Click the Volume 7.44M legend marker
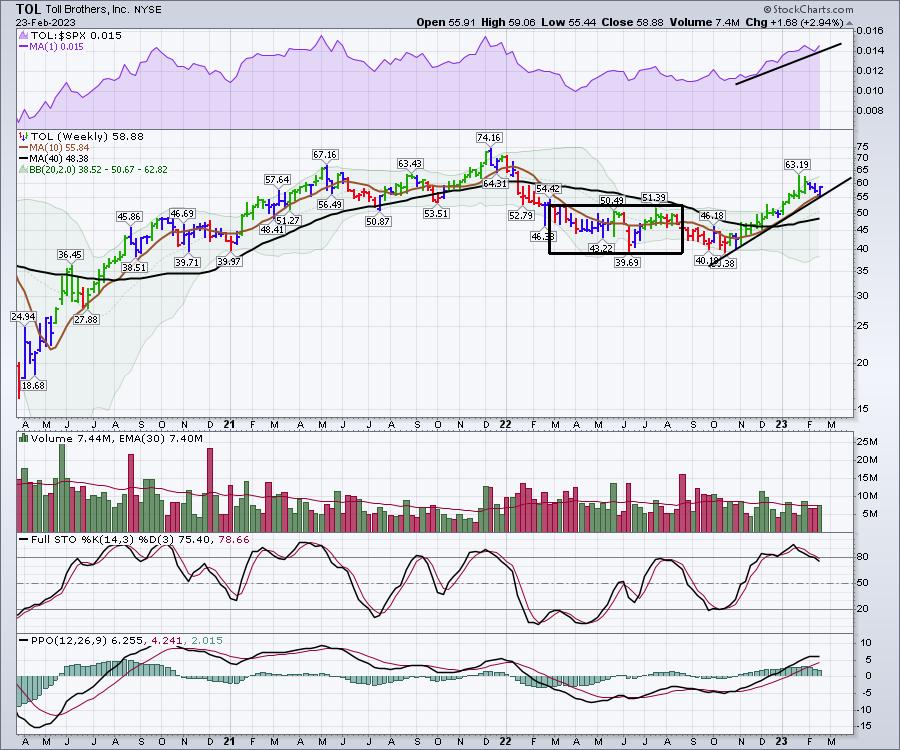900x750 pixels. [22, 438]
